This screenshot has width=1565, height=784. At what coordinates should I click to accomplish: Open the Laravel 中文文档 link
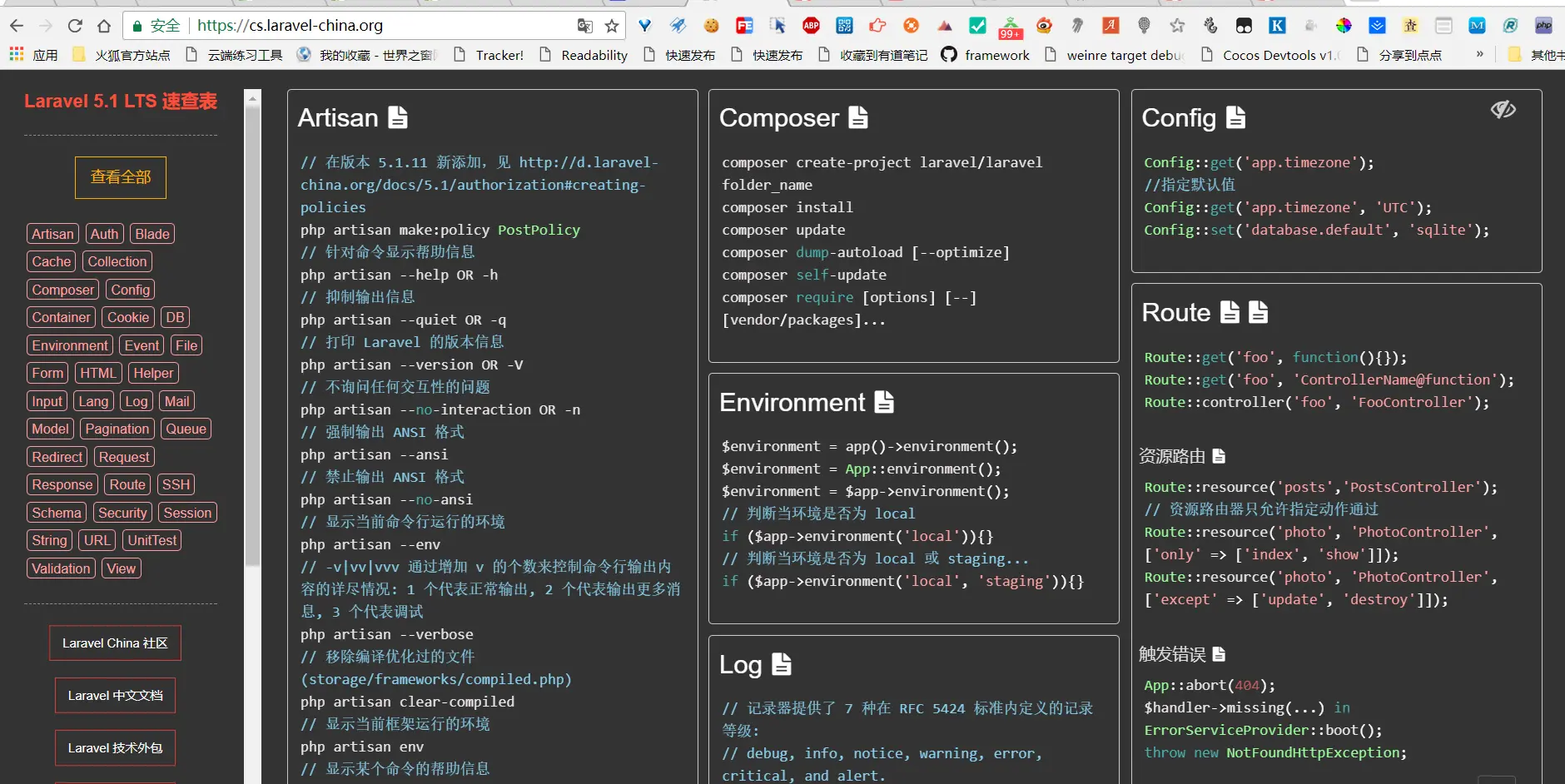click(115, 695)
